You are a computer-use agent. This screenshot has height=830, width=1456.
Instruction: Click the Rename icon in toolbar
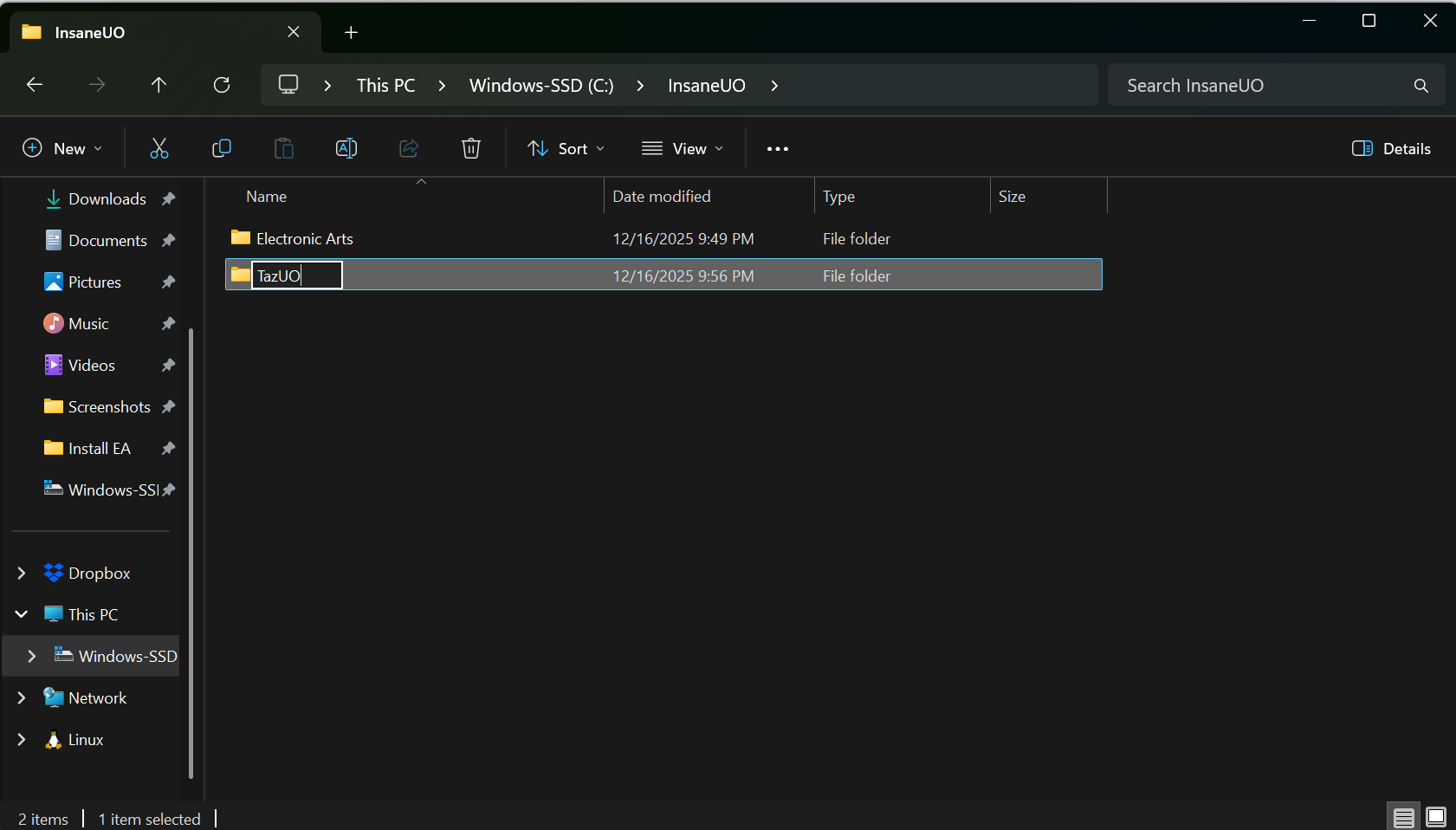click(x=346, y=148)
